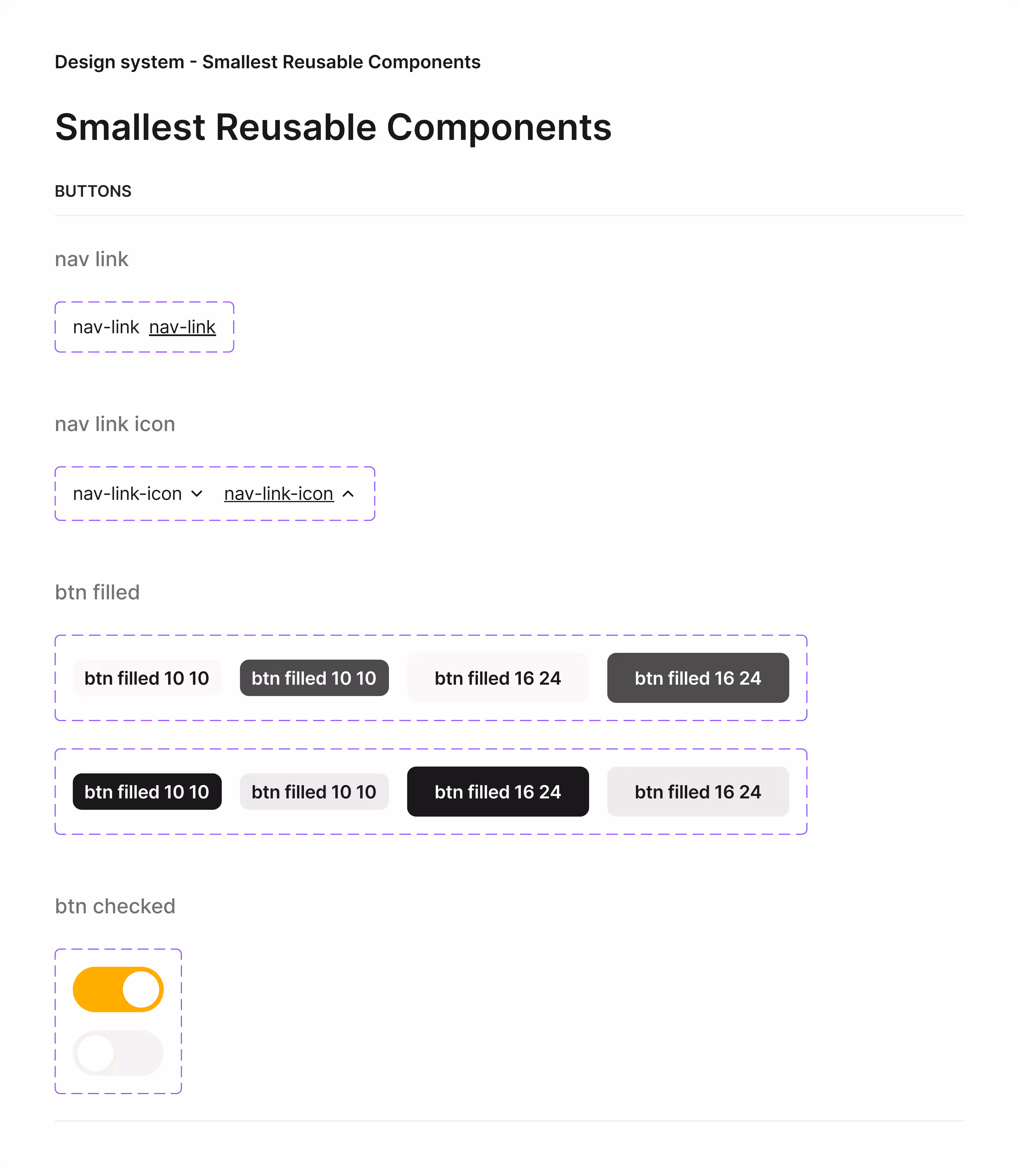Click the 'btn checked' section label
Viewport: 1019px width, 1176px height.
[115, 906]
